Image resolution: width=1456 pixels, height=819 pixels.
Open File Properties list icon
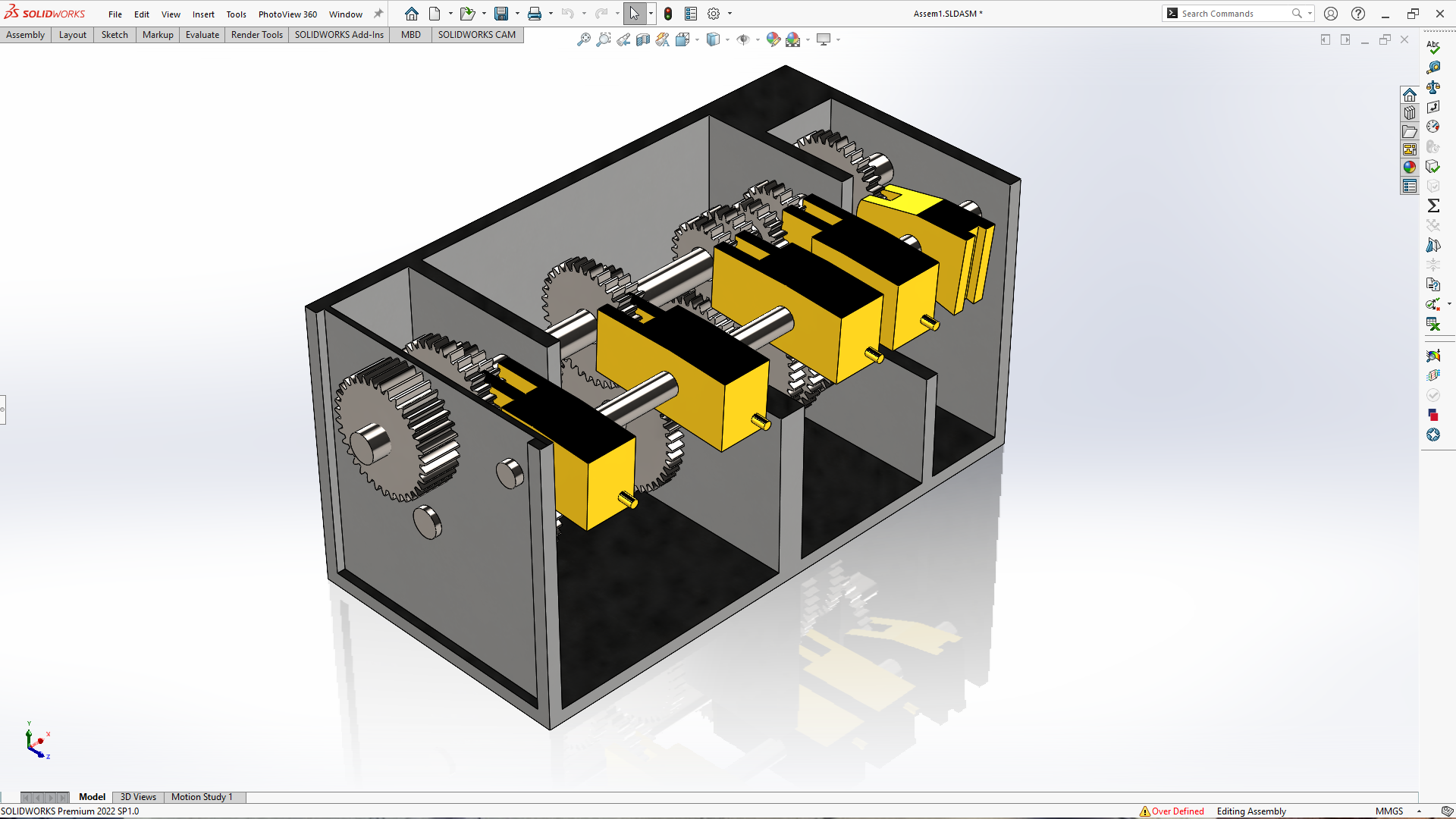pyautogui.click(x=691, y=14)
